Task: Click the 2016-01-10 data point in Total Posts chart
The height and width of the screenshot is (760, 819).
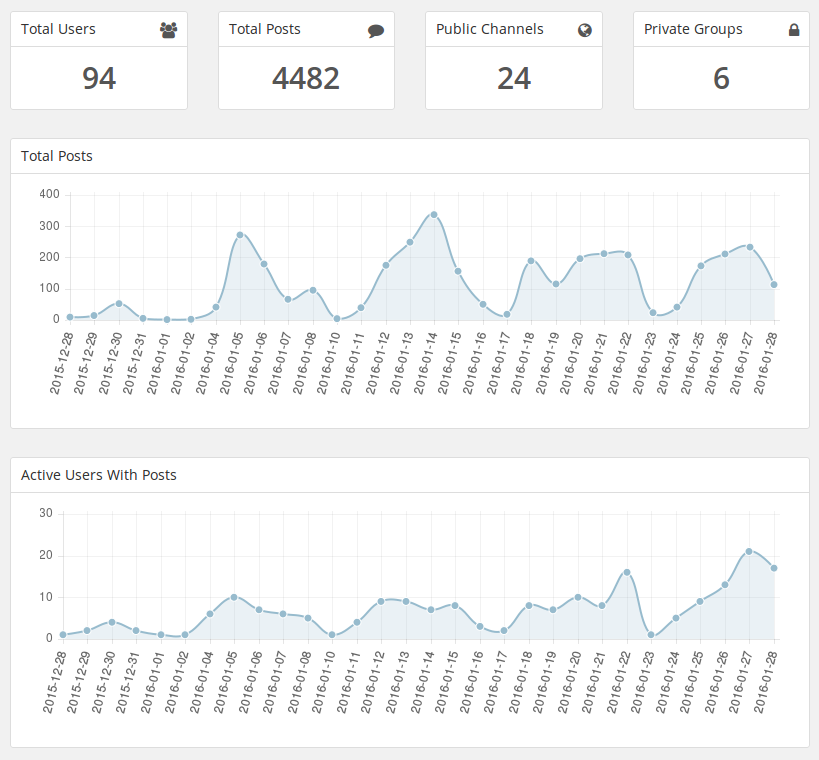Action: click(337, 319)
